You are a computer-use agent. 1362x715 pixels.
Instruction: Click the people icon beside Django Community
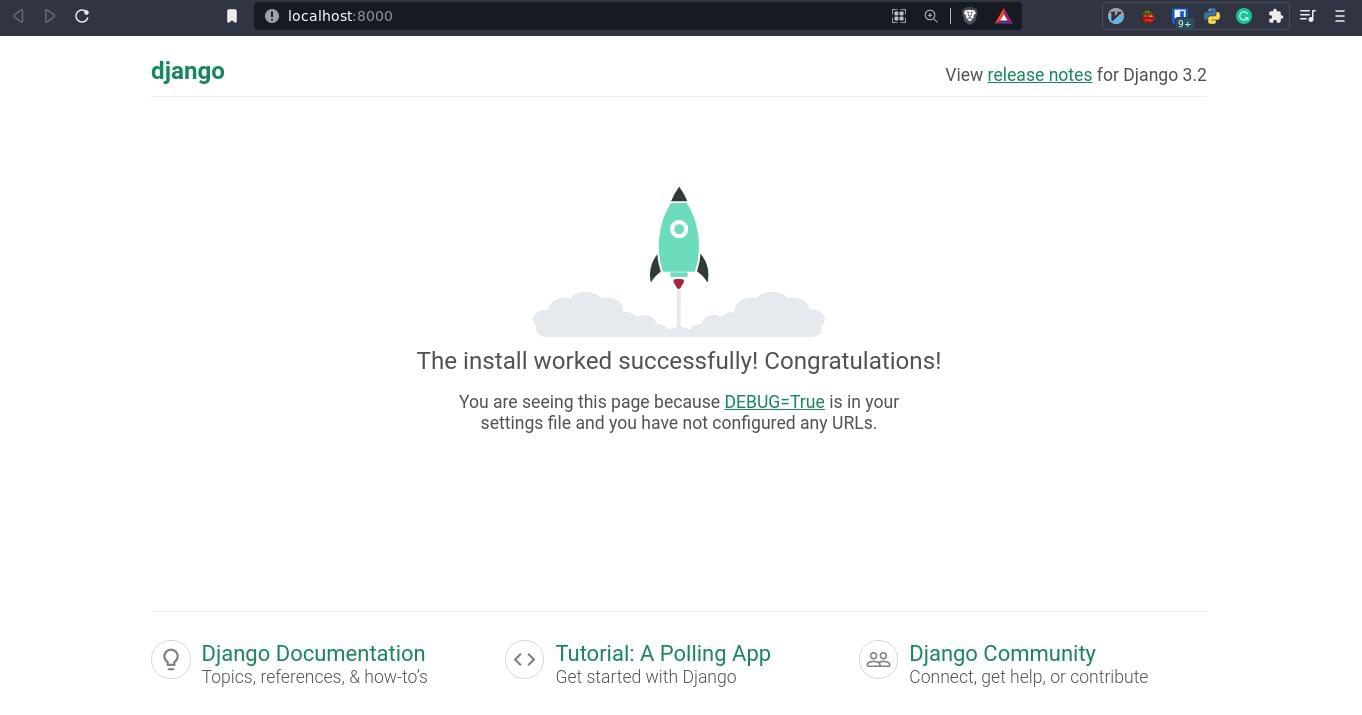[878, 659]
